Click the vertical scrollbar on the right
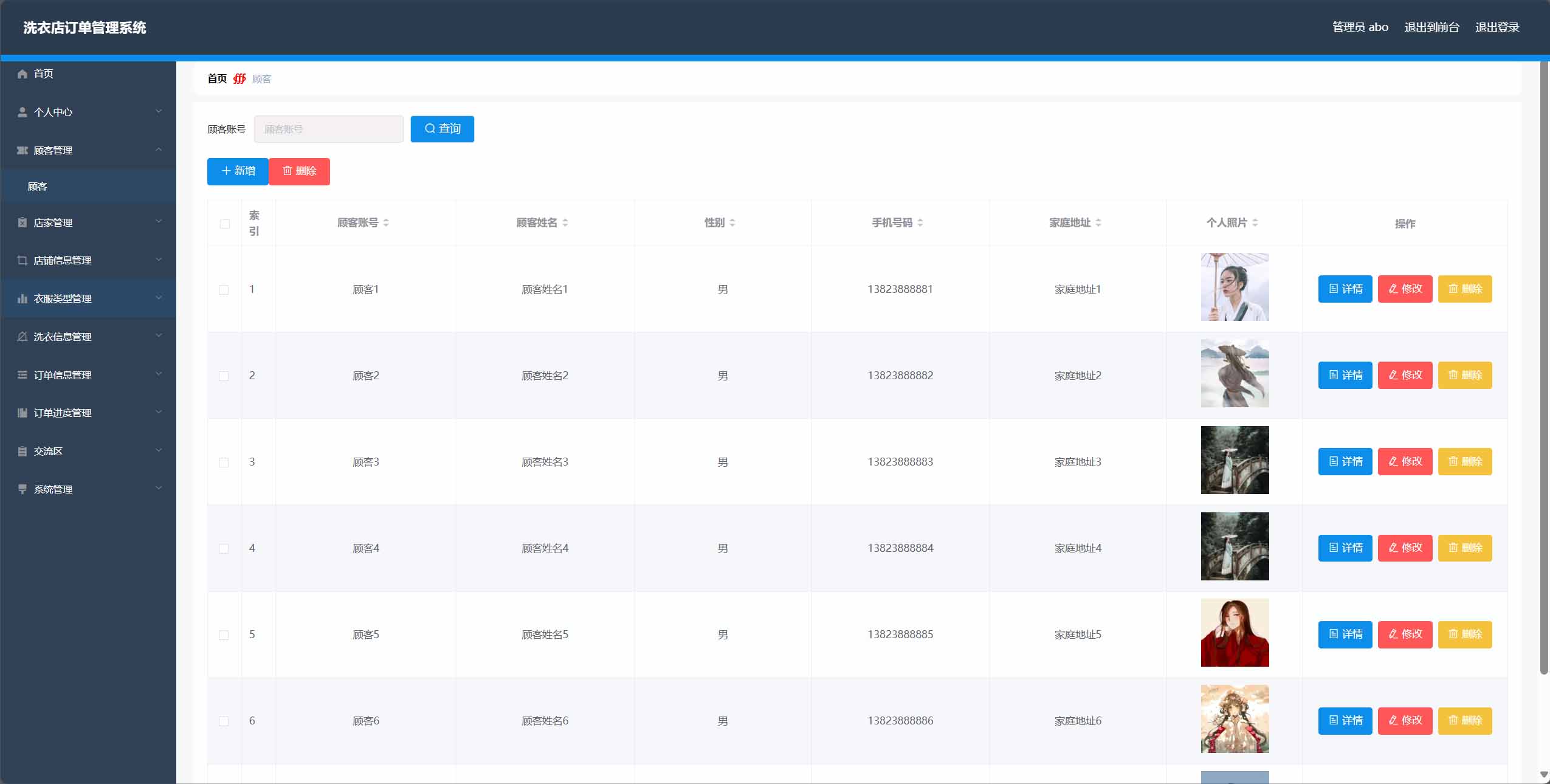The image size is (1550, 784). (x=1544, y=368)
